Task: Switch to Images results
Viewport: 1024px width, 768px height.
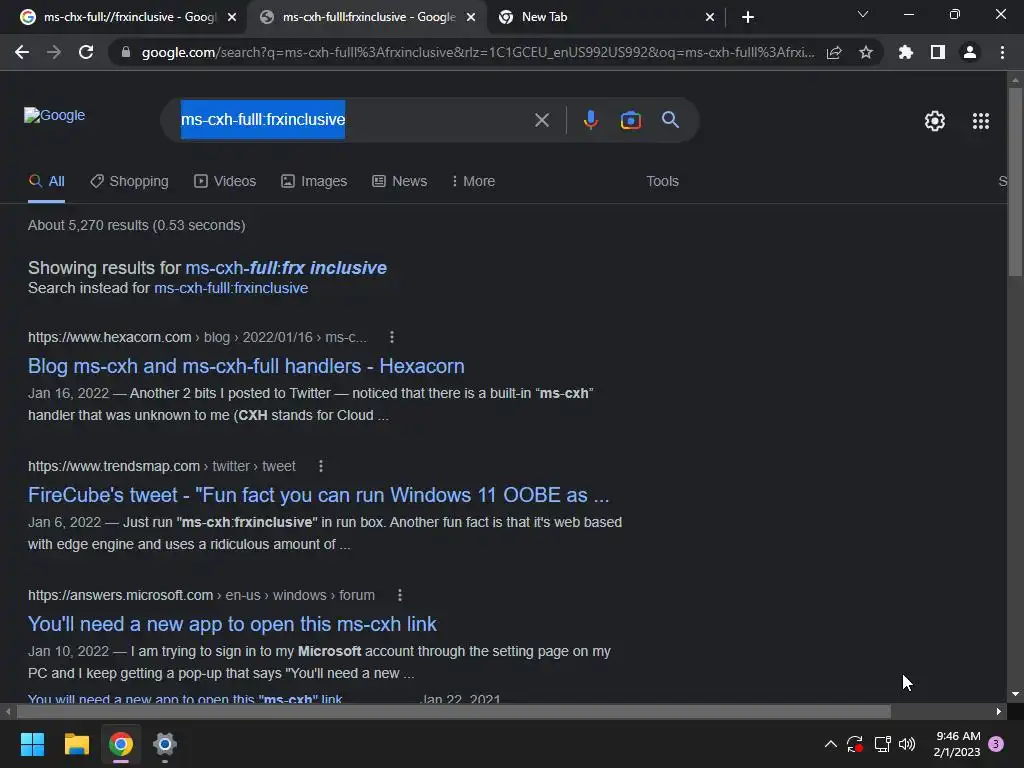Action: [314, 182]
